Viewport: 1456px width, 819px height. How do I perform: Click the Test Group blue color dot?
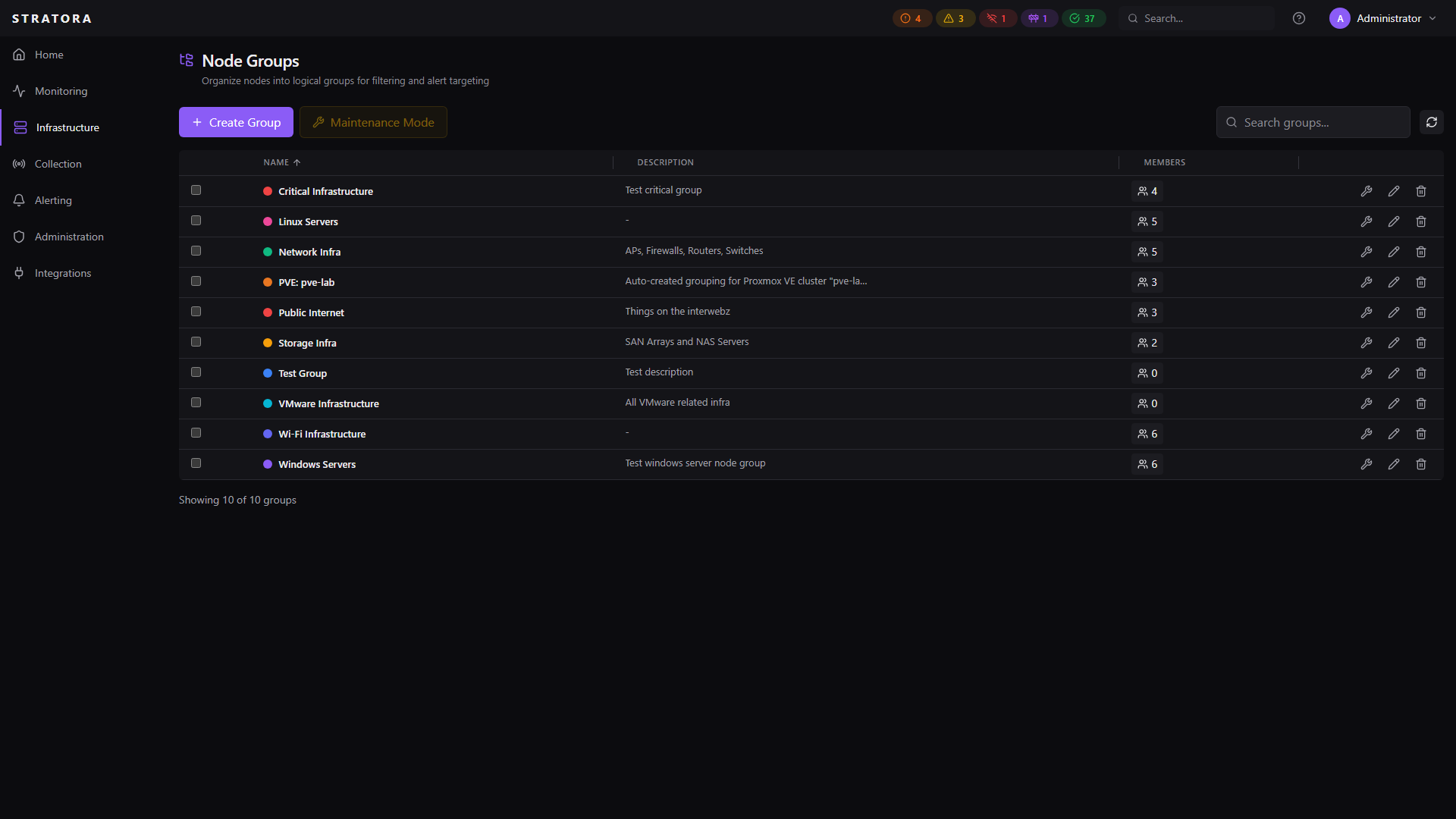268,373
